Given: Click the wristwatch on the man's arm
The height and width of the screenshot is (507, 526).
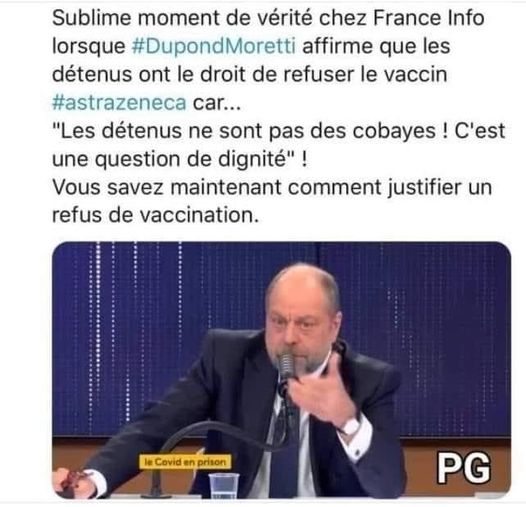Looking at the screenshot, I should pos(352,426).
